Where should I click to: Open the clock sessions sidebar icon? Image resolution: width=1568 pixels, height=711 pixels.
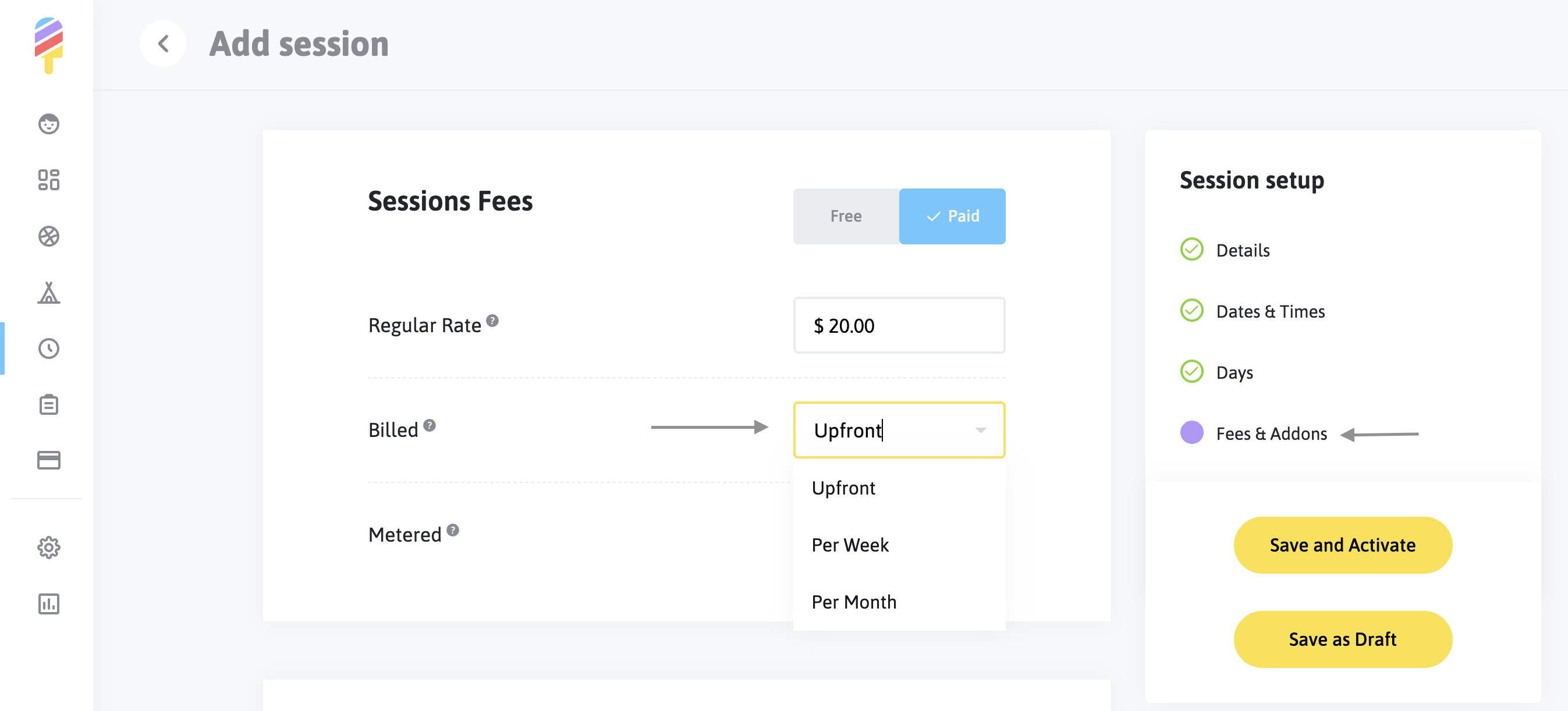coord(49,349)
